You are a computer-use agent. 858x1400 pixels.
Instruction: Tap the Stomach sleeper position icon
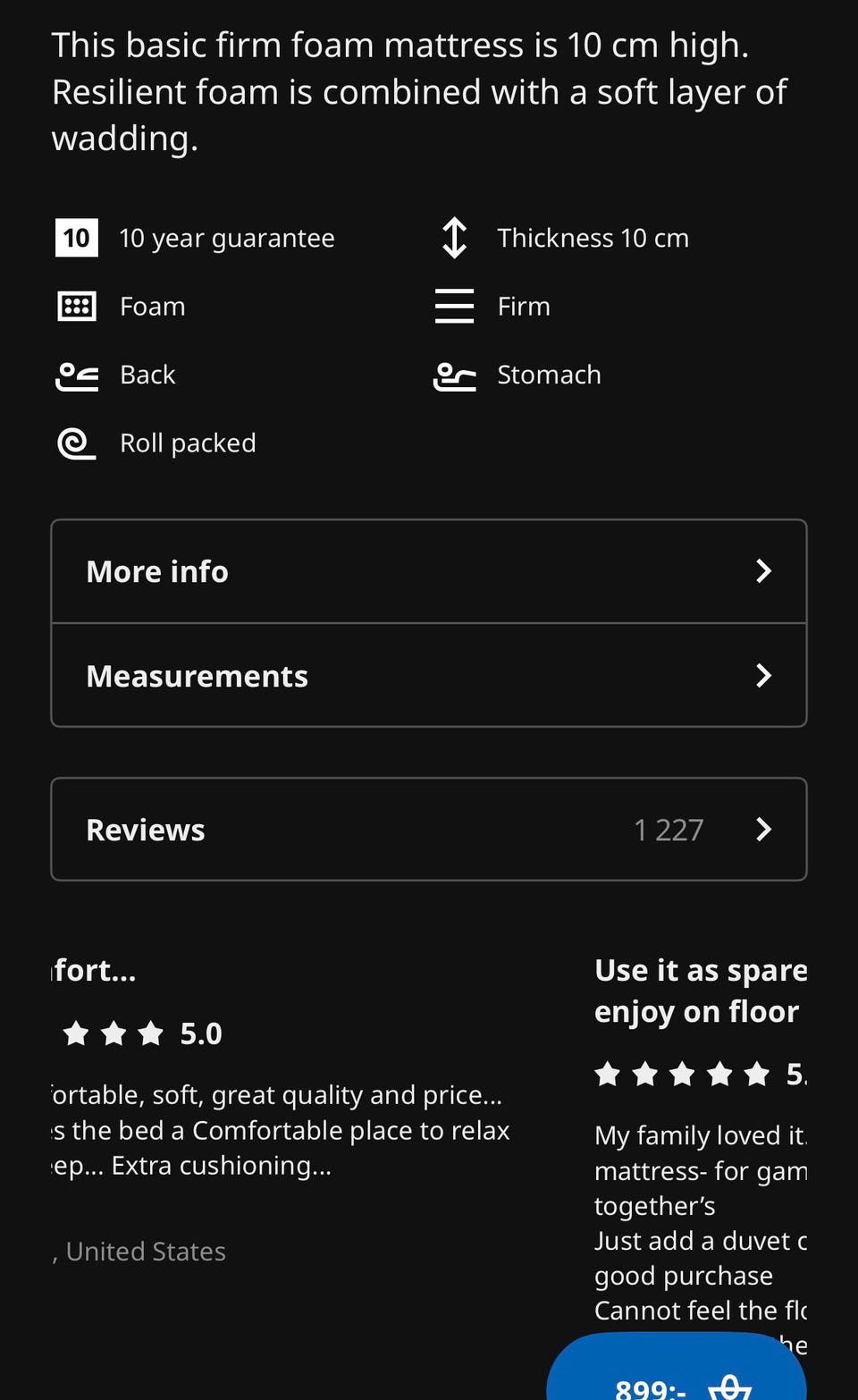pyautogui.click(x=454, y=375)
